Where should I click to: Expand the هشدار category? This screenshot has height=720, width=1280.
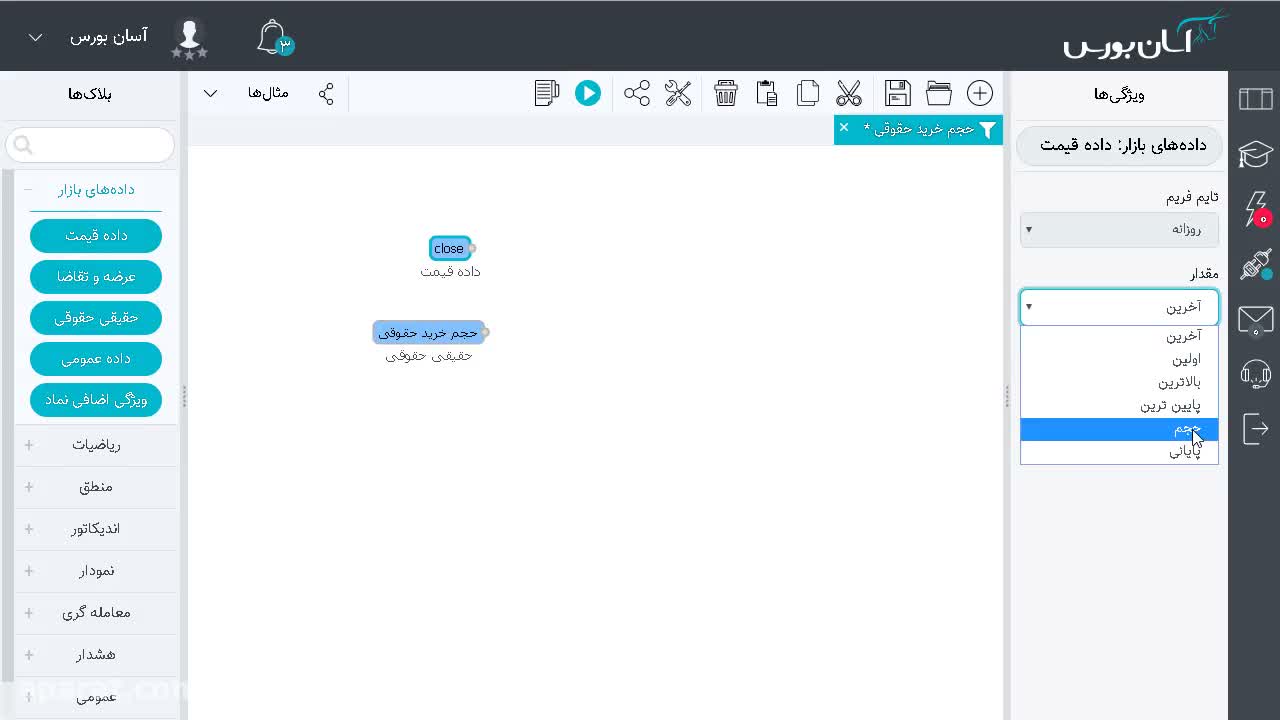96,655
